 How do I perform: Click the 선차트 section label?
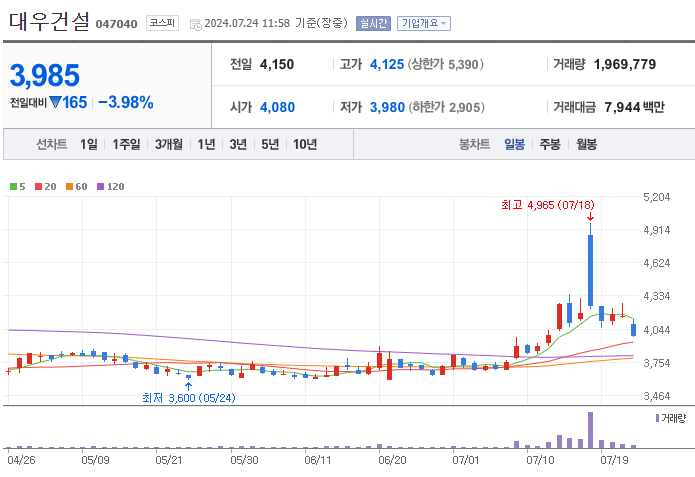[51, 144]
